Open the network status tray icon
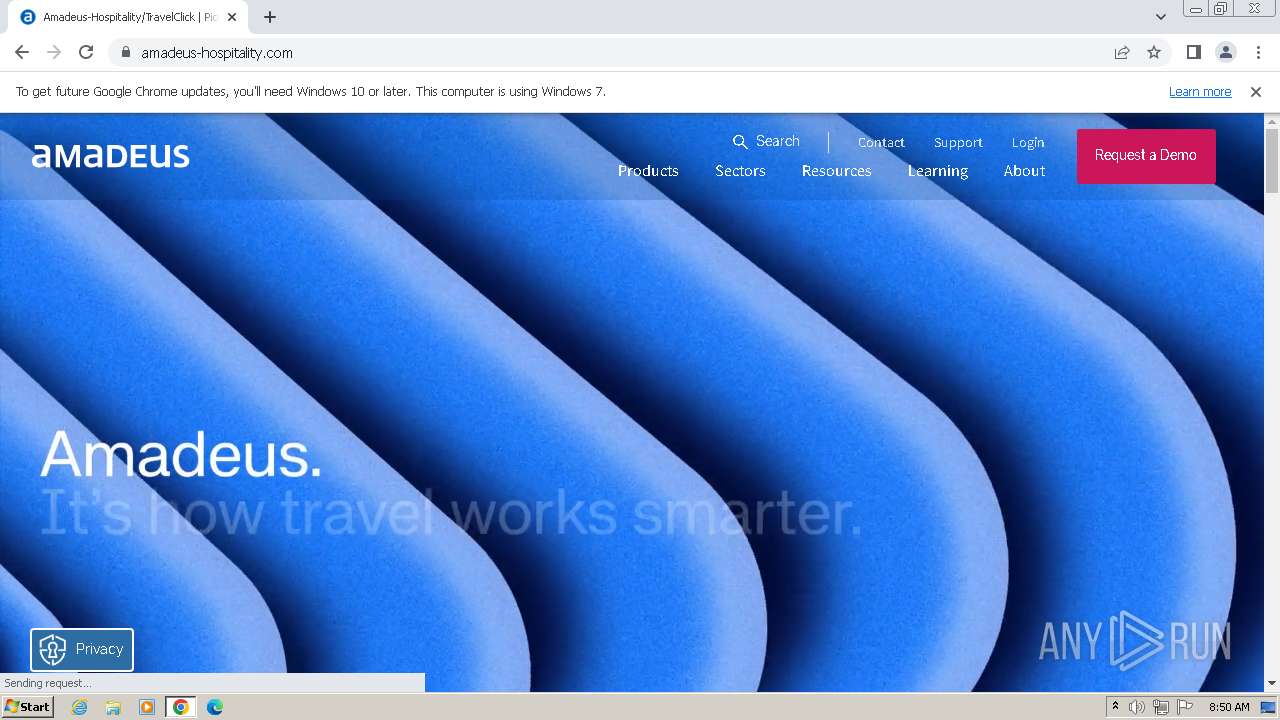This screenshot has height=720, width=1280. [x=1161, y=707]
